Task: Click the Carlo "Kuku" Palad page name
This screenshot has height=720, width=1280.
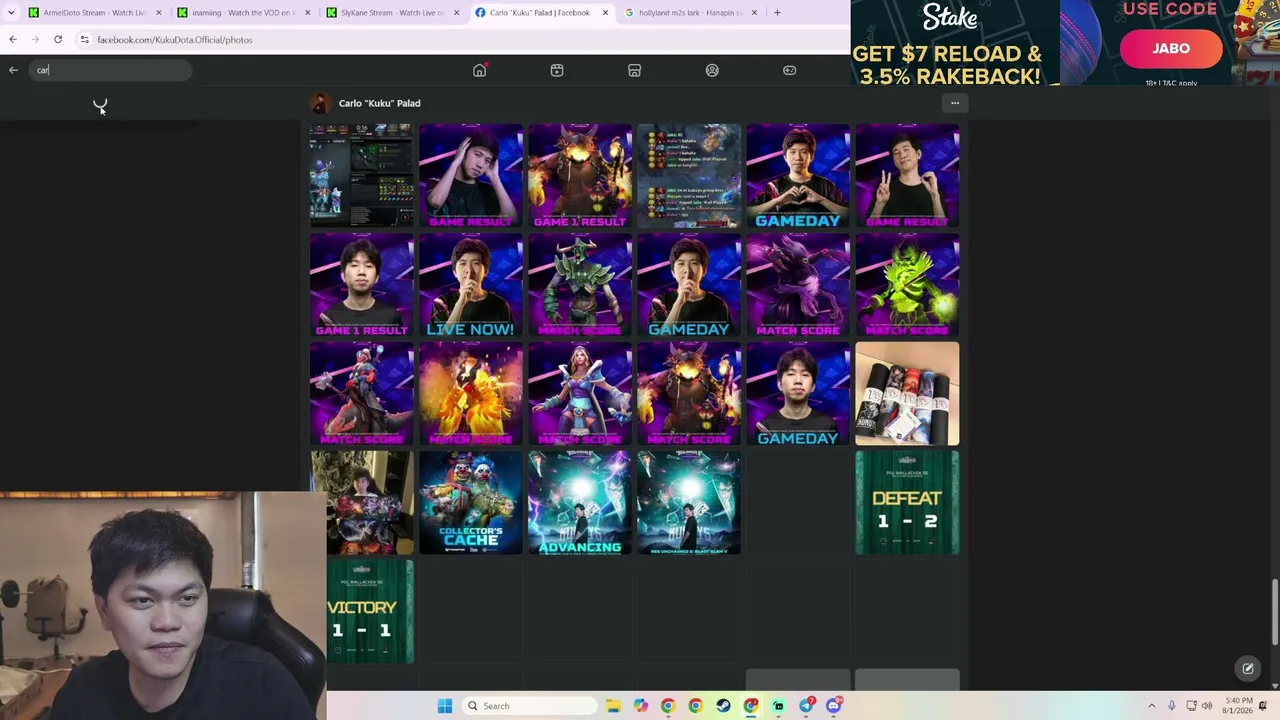Action: (x=379, y=103)
